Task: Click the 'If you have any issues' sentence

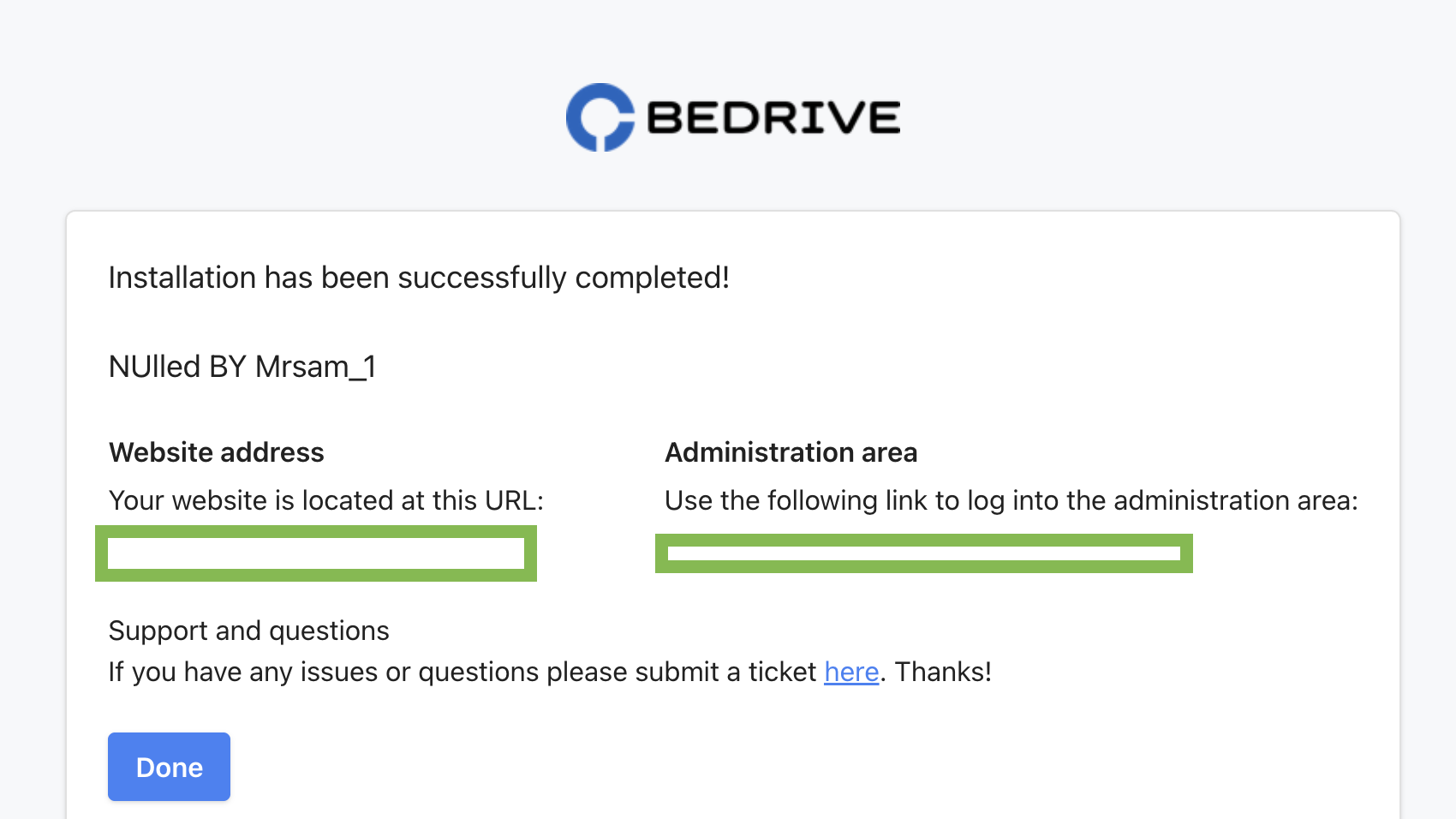Action: (550, 672)
